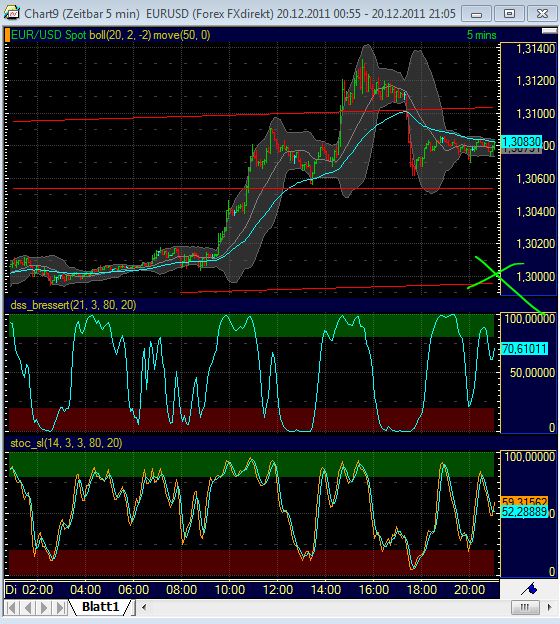
Task: Click the horizontal scrollbar left arrow
Action: tap(144, 607)
